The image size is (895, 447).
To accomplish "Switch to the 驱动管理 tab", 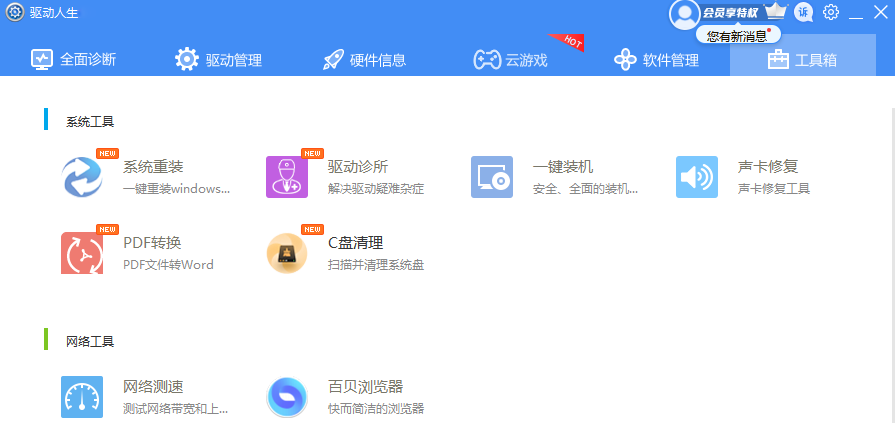I will pyautogui.click(x=219, y=59).
